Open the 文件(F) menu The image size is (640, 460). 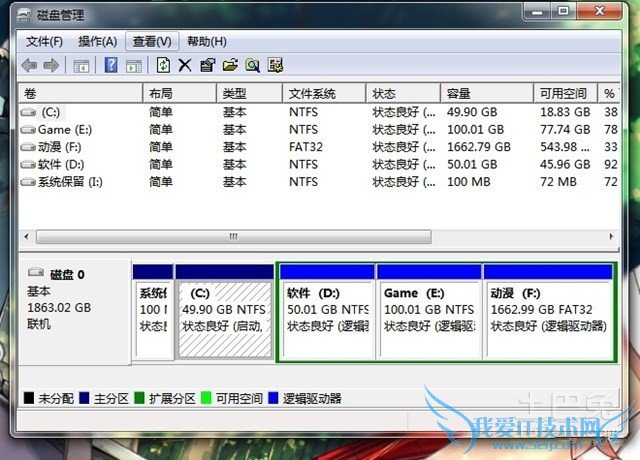[44, 42]
